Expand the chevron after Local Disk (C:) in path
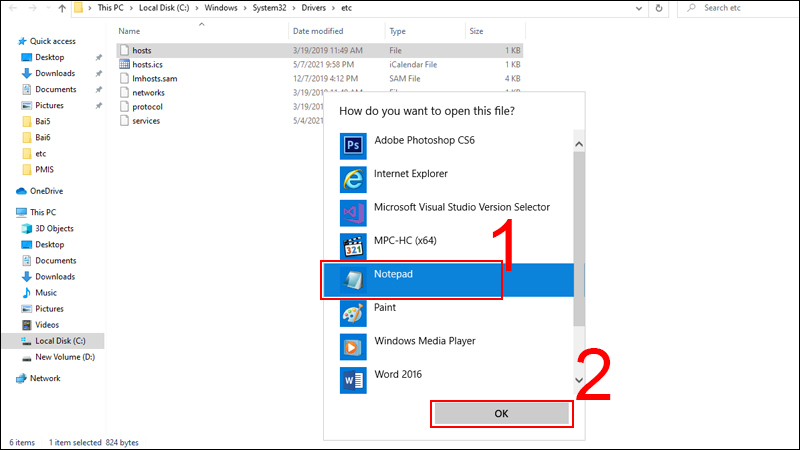Viewport: 800px width, 450px height. point(197,8)
